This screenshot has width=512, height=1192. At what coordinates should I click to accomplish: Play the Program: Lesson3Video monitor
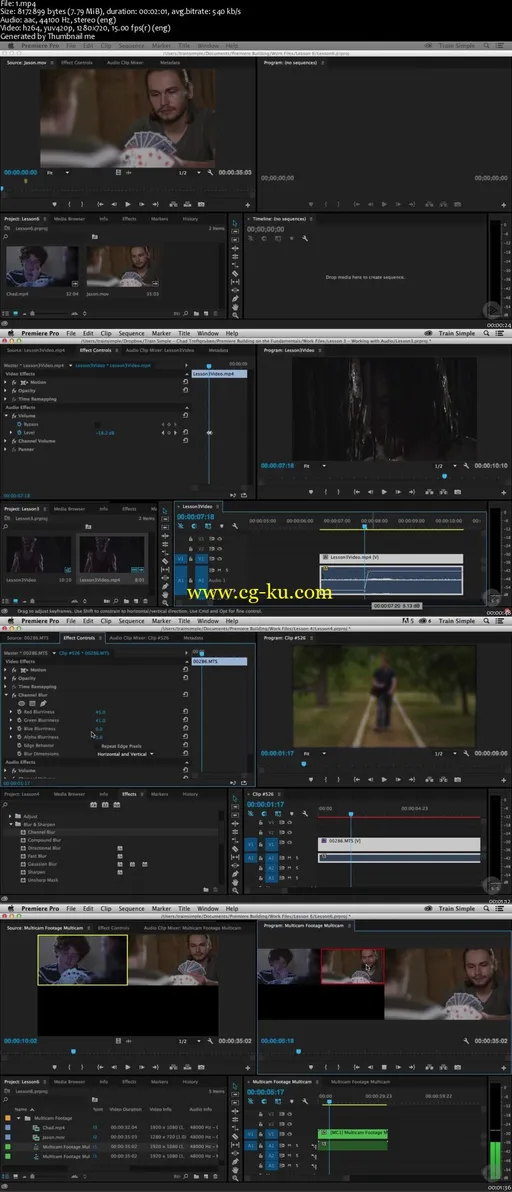[384, 492]
